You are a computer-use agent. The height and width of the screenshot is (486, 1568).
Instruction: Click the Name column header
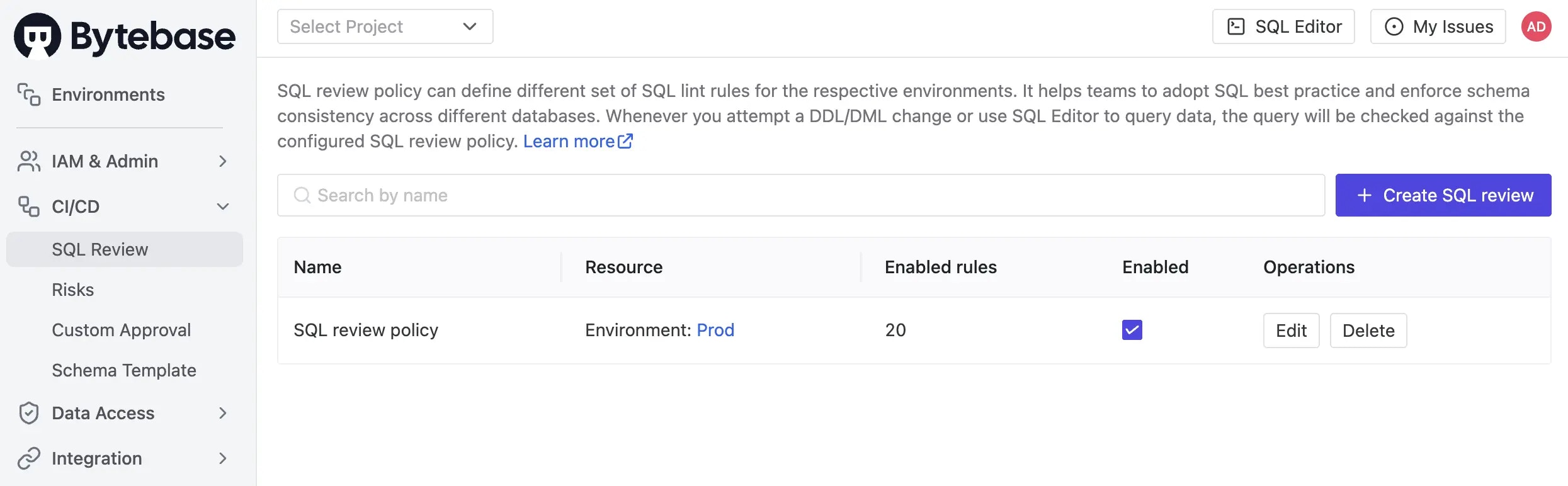click(317, 267)
